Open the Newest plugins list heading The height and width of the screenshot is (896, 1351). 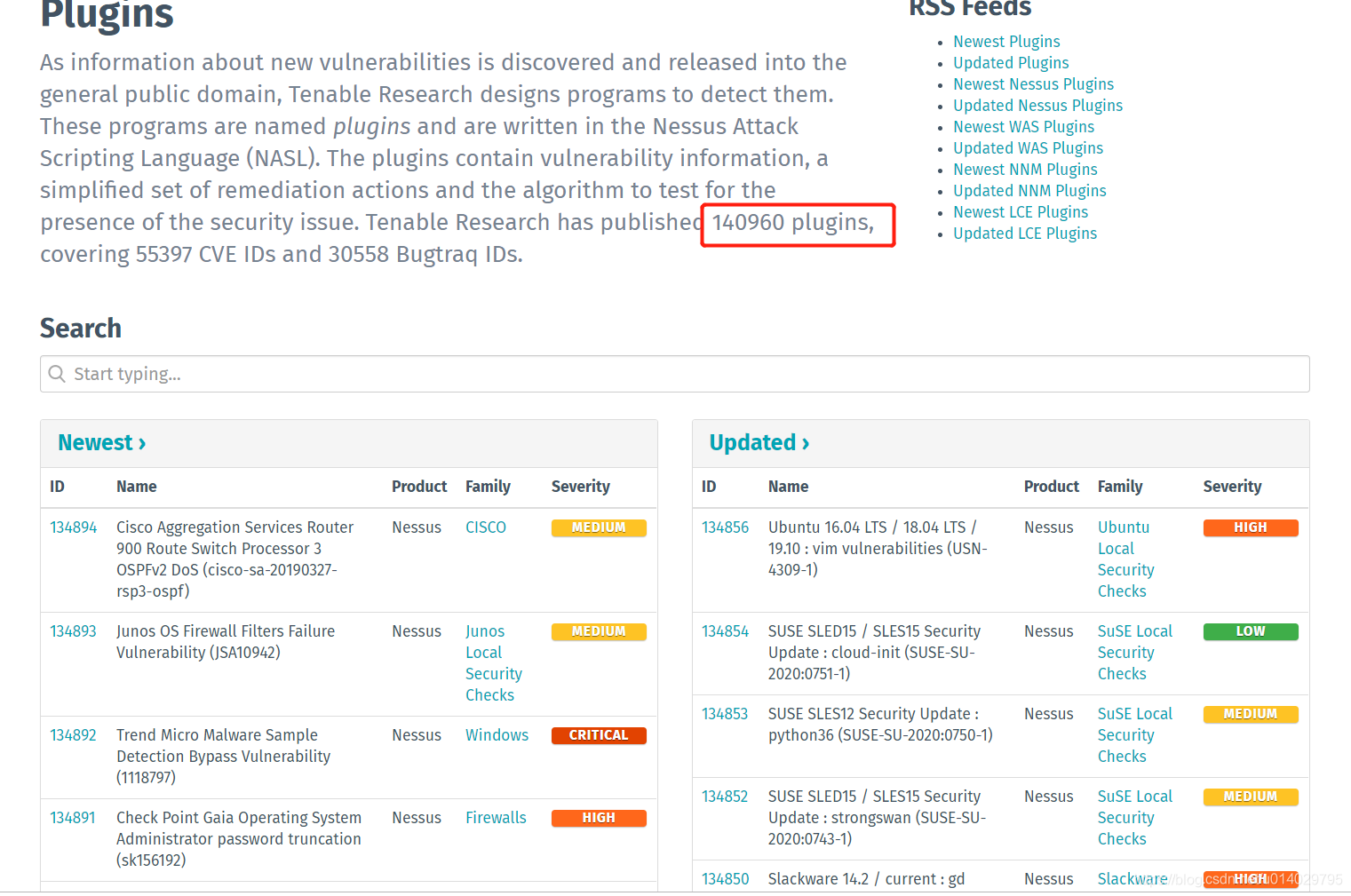click(x=102, y=442)
